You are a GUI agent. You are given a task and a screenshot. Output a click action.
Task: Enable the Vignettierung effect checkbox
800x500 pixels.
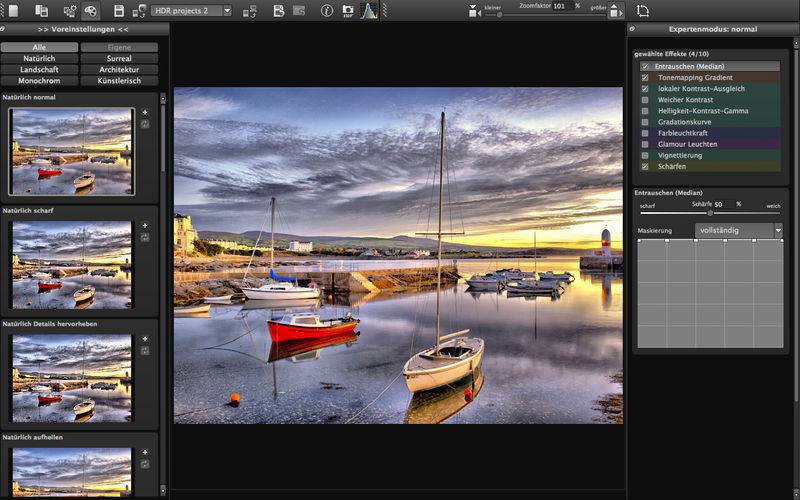click(x=645, y=156)
